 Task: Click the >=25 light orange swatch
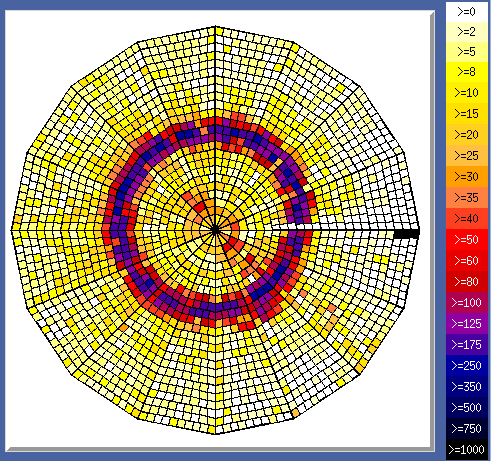(x=467, y=155)
